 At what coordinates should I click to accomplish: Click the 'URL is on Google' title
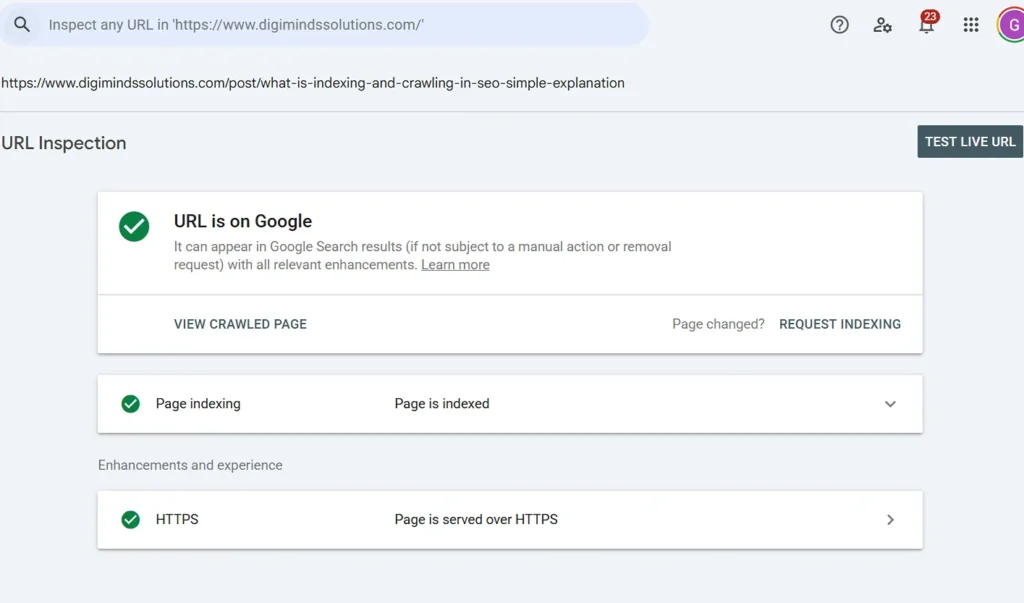pyautogui.click(x=243, y=221)
